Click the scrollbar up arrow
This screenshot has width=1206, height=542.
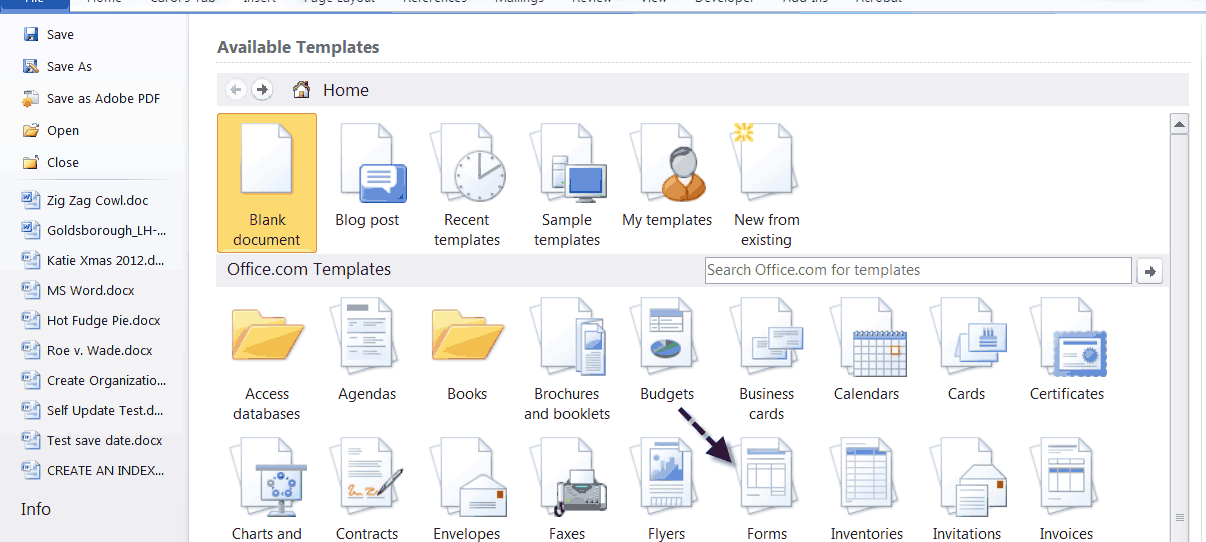pos(1179,124)
